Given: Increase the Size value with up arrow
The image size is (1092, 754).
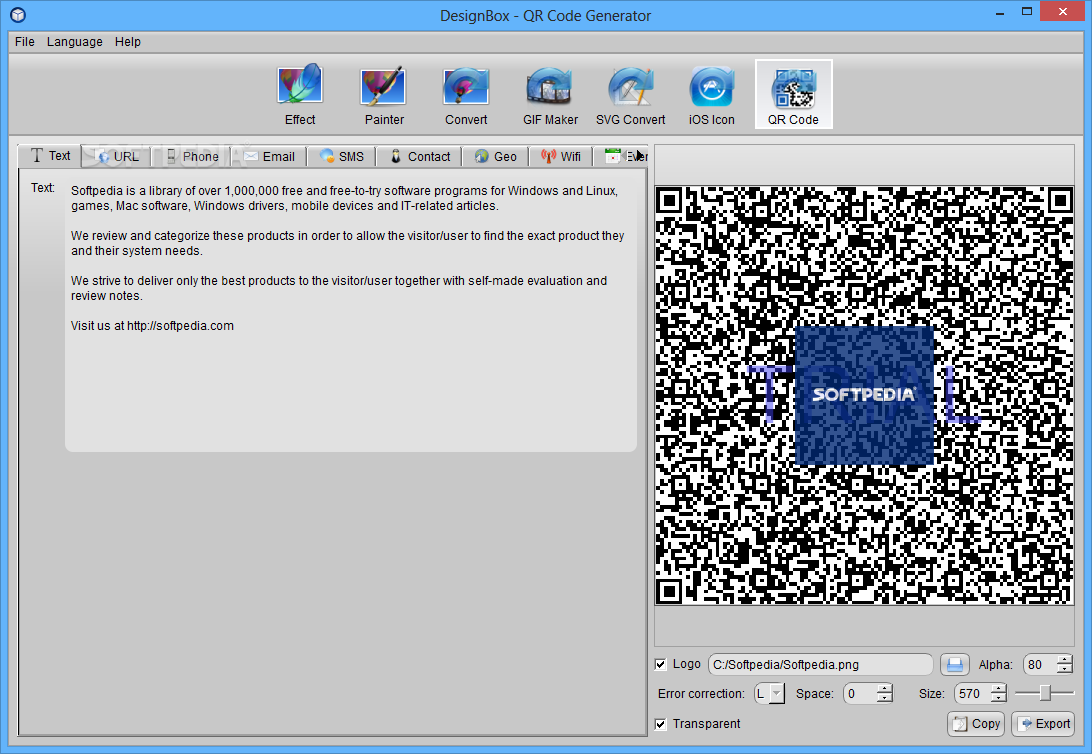Looking at the screenshot, I should (x=999, y=689).
